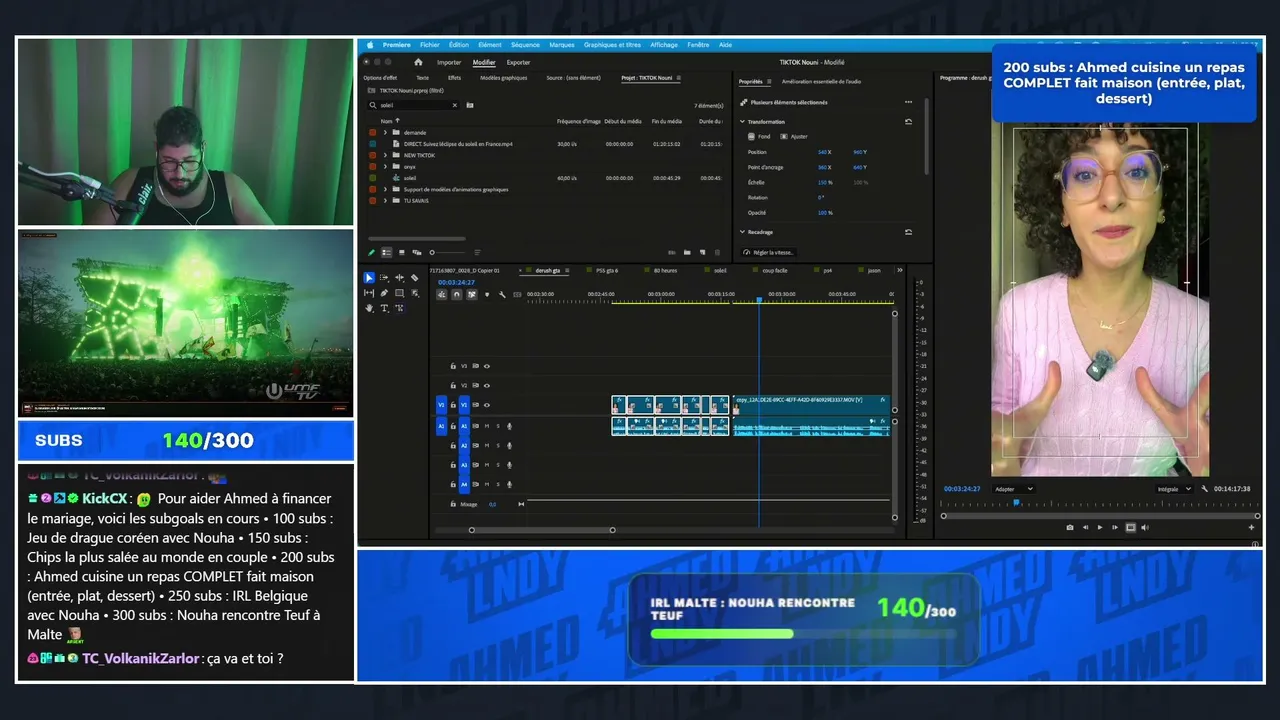Add a marker in the timeline

click(487, 294)
